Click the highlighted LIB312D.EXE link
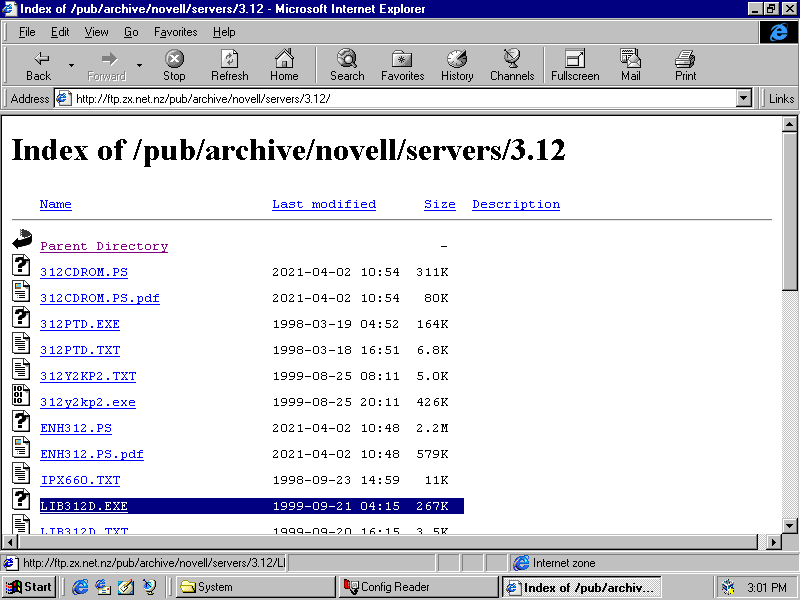This screenshot has height=600, width=800. click(84, 506)
